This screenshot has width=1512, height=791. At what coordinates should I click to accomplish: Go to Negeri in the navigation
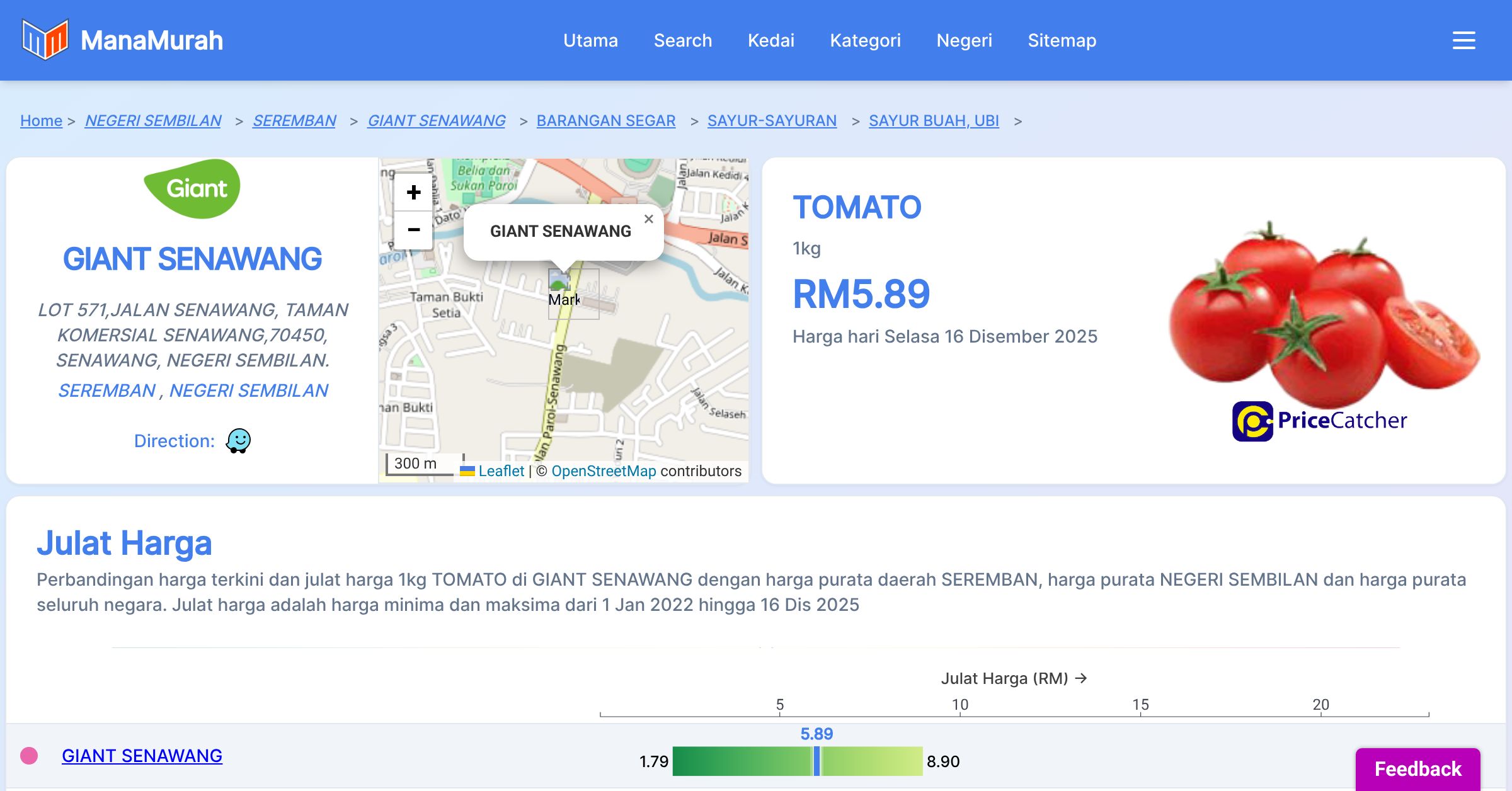pyautogui.click(x=964, y=40)
